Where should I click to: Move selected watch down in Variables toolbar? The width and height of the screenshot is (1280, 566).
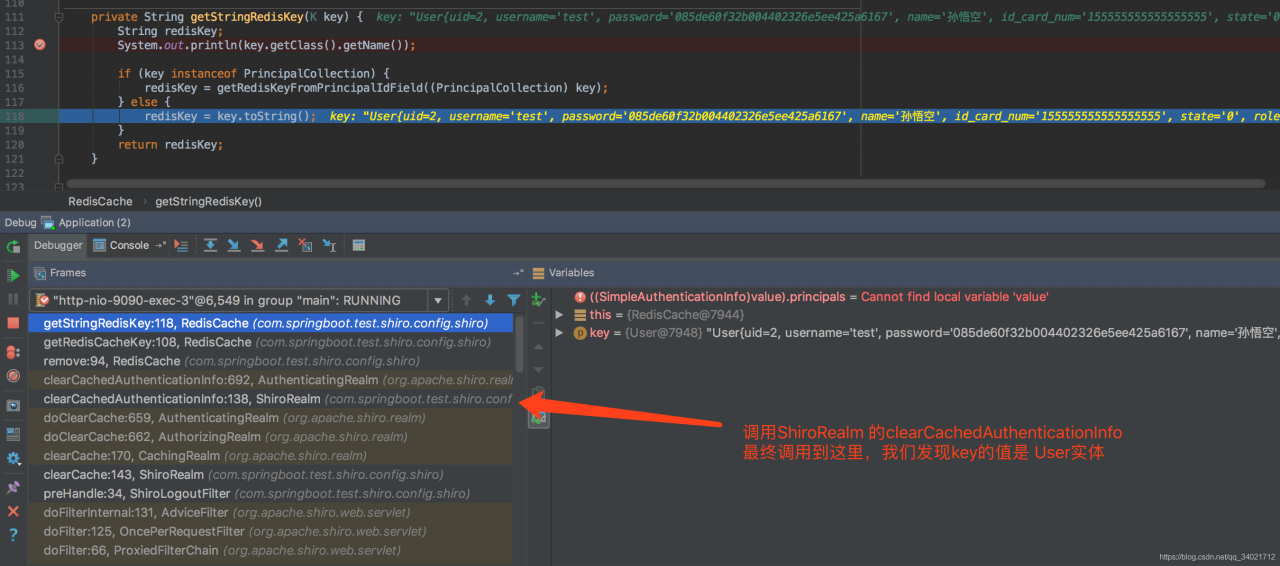tap(538, 369)
